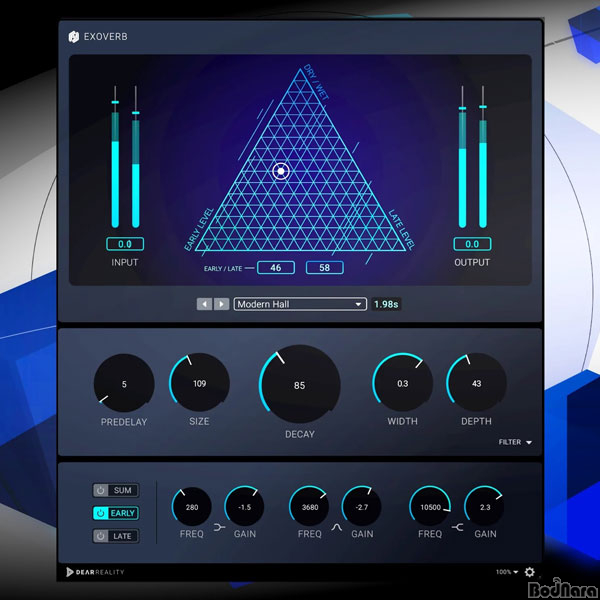Click the right input meter slider handle
600x600 pixels.
point(135,113)
